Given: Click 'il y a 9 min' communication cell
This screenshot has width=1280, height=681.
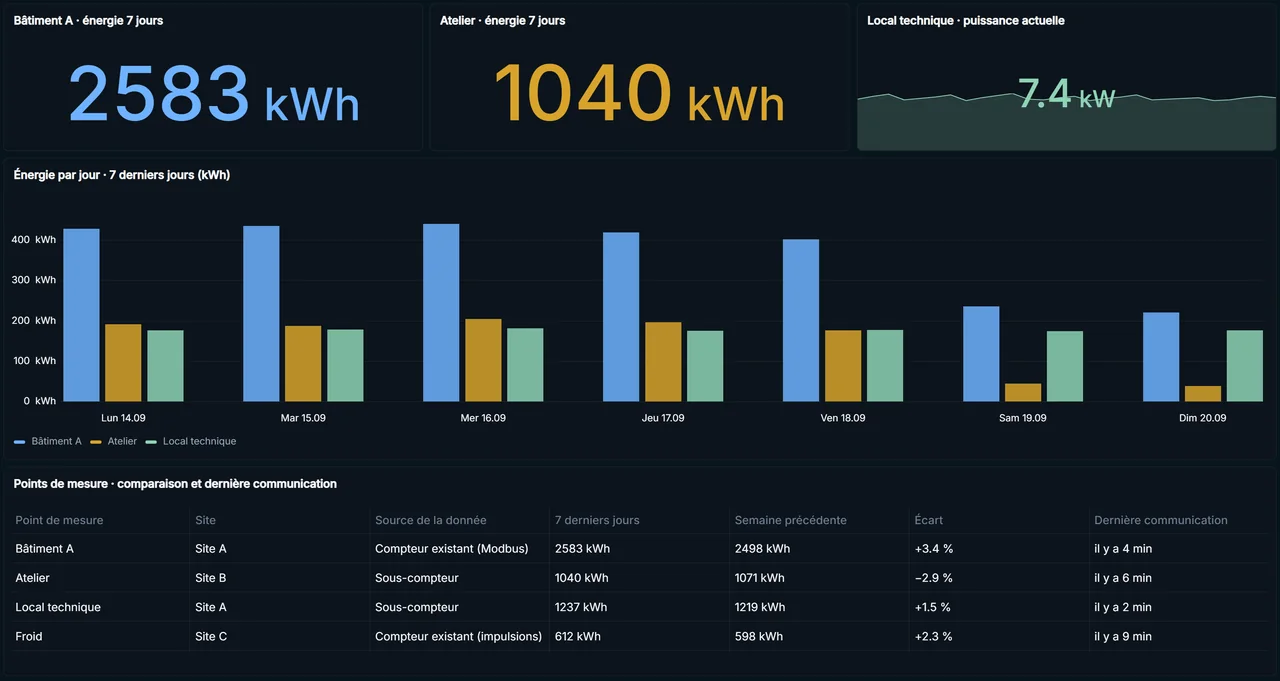Looking at the screenshot, I should point(1124,636).
